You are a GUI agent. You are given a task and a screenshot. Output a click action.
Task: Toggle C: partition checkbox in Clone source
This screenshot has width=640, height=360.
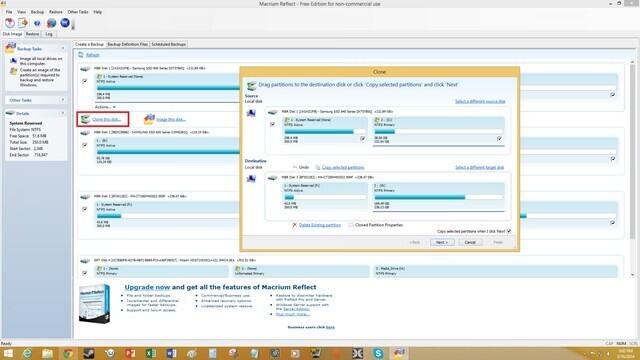(x=499, y=139)
